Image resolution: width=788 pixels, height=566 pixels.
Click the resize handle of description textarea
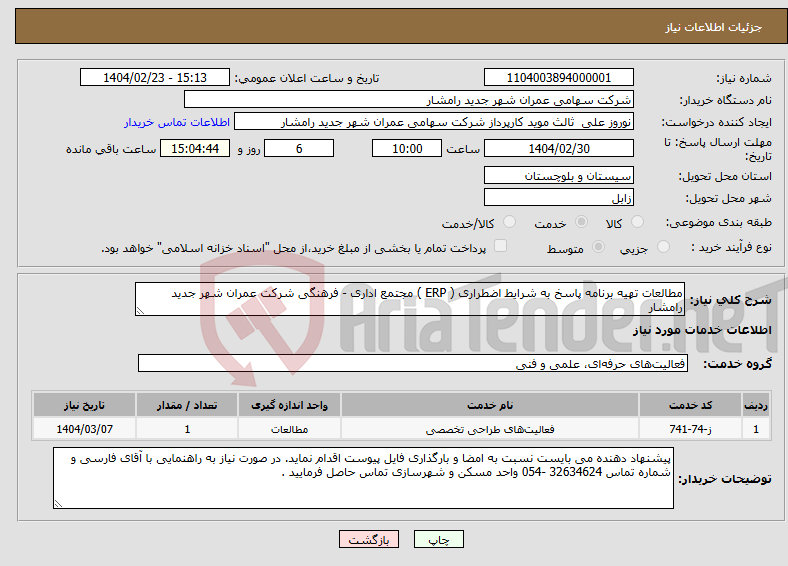coord(140,311)
